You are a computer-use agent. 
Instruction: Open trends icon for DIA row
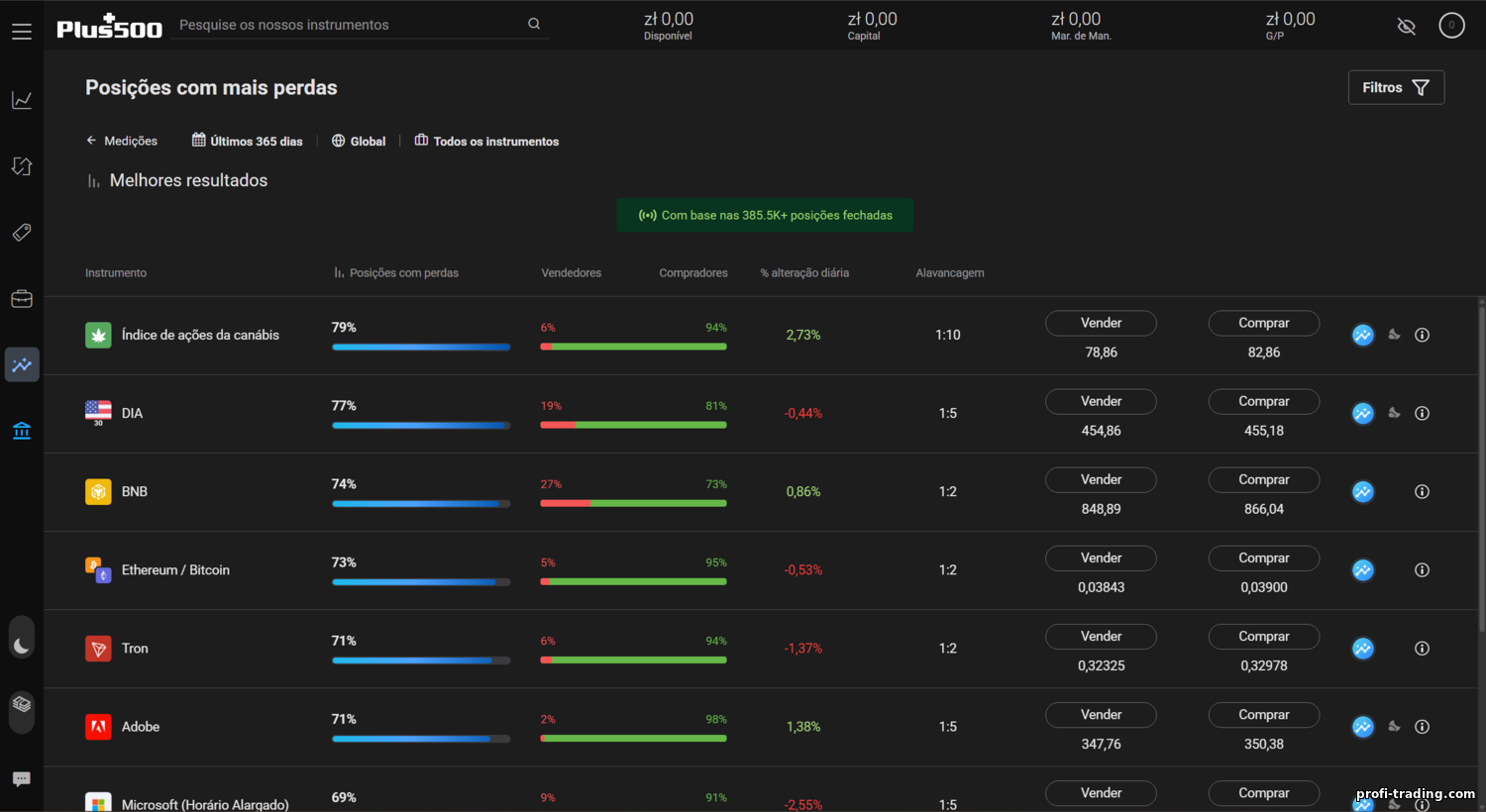point(1363,414)
